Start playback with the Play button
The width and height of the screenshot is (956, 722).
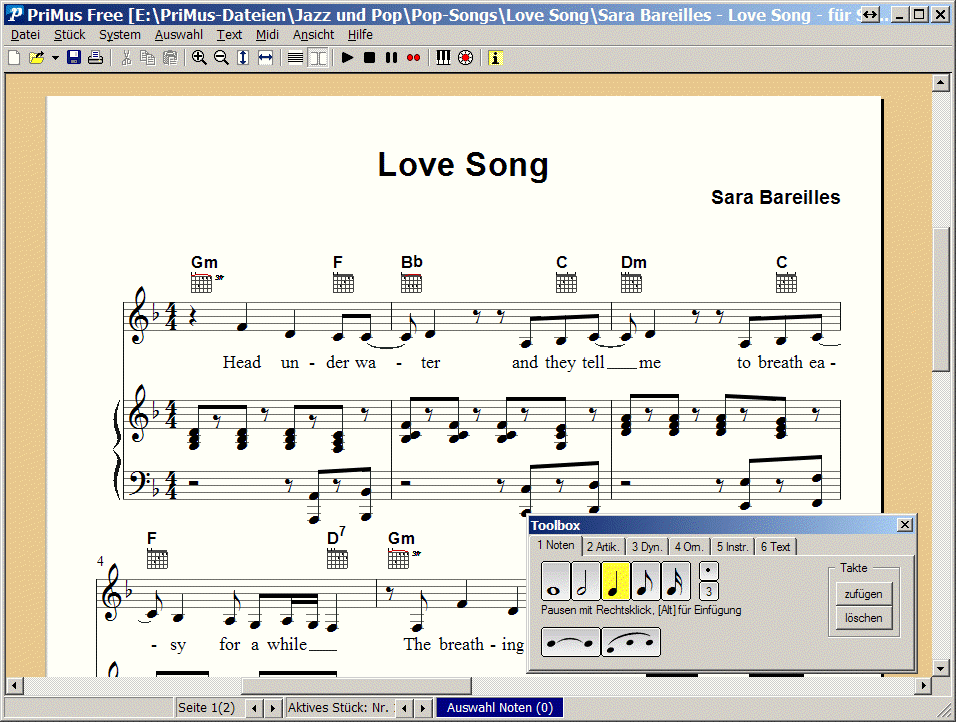tap(347, 57)
